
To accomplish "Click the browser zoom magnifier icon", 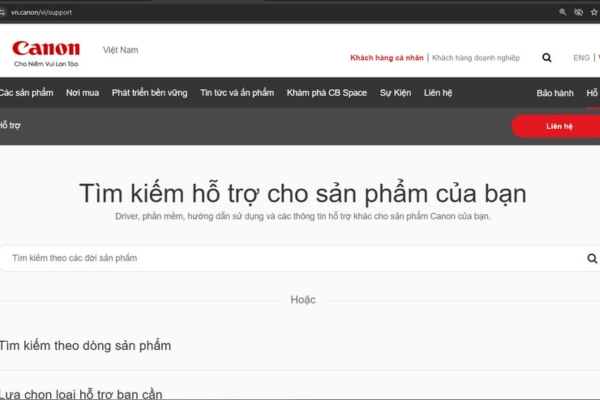I will click(562, 12).
